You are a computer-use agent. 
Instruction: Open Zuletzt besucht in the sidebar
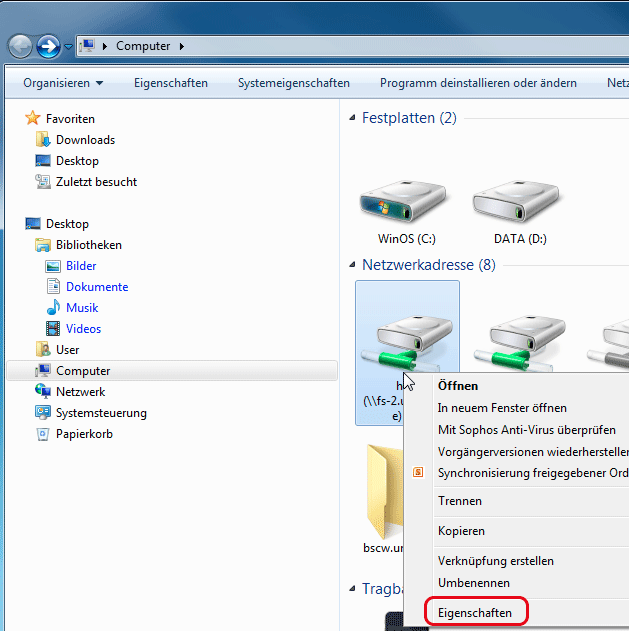[96, 182]
